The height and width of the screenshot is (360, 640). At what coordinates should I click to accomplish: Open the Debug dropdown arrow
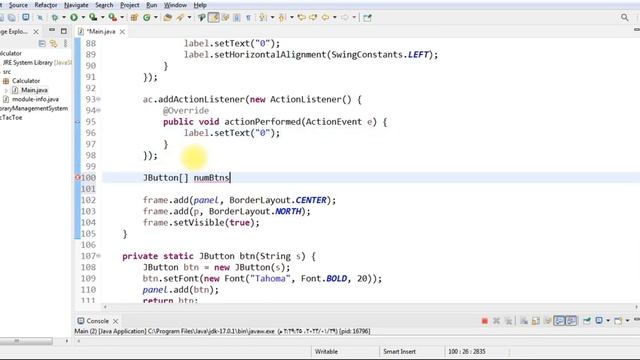[64, 18]
